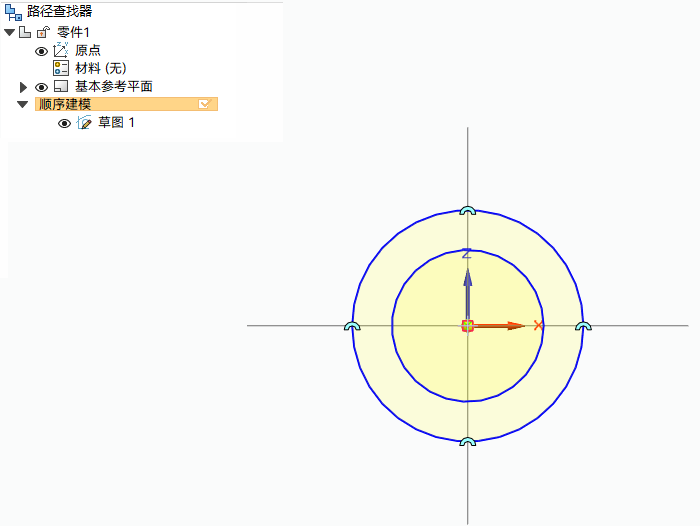The image size is (700, 526).
Task: Click the Z axis label
Action: point(467,254)
